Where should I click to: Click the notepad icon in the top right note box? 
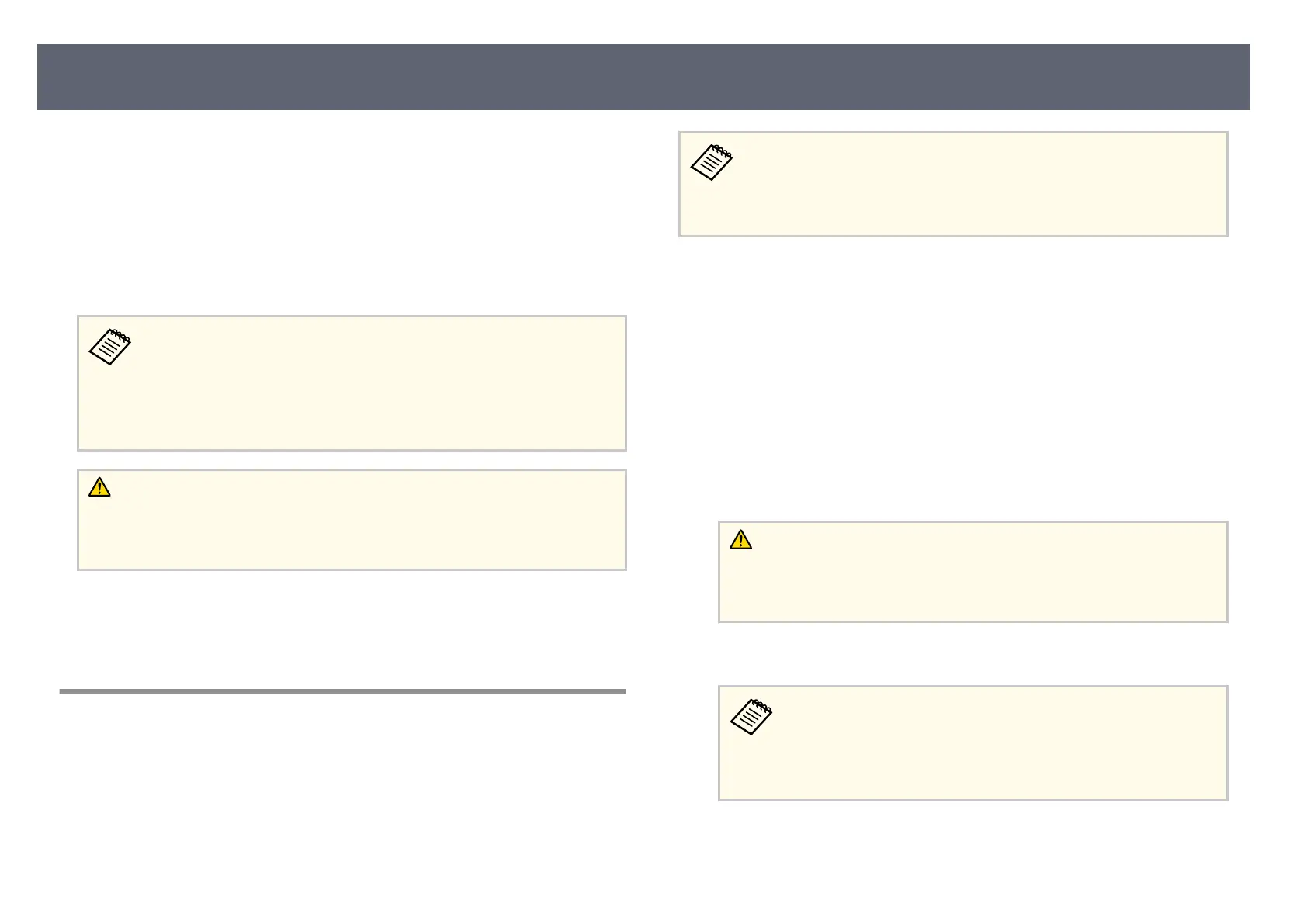coord(712,163)
